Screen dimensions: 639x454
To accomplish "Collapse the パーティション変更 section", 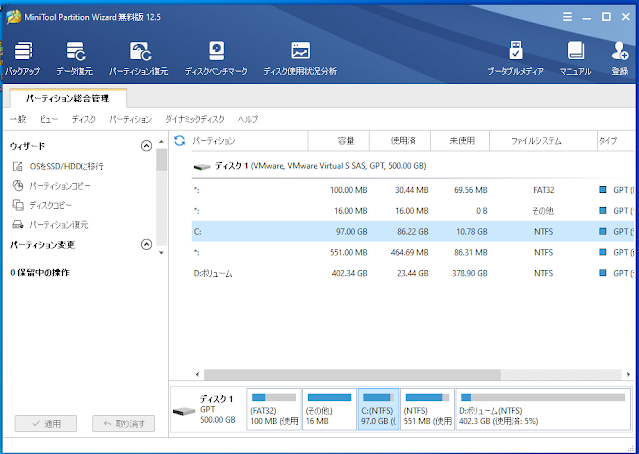I will pos(146,245).
